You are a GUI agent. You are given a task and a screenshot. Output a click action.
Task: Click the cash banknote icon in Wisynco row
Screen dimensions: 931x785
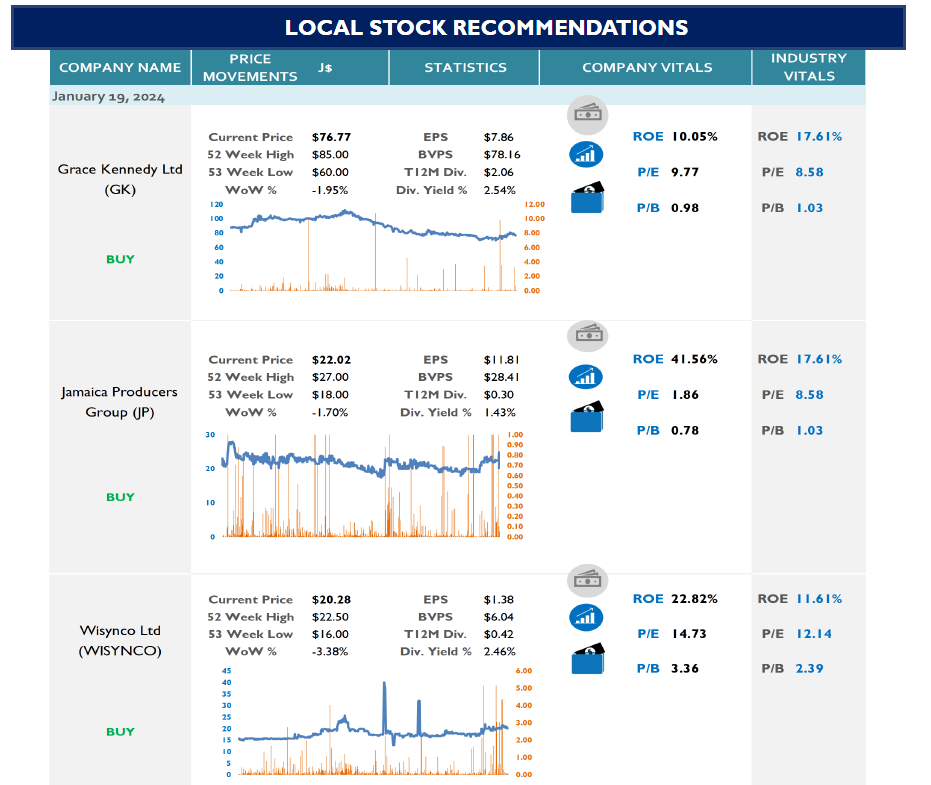587,580
